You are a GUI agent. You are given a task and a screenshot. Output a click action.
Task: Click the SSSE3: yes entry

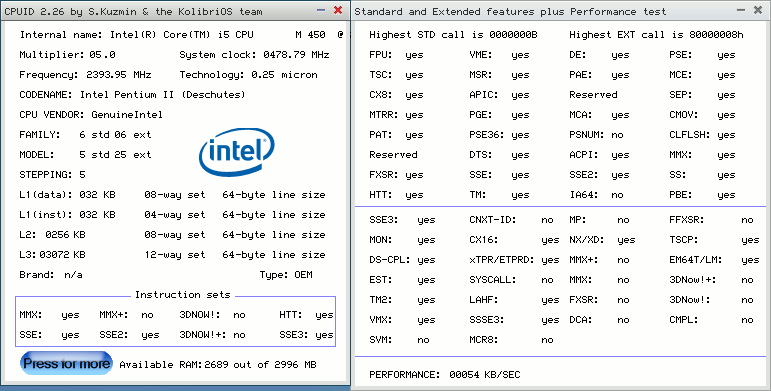pos(514,320)
